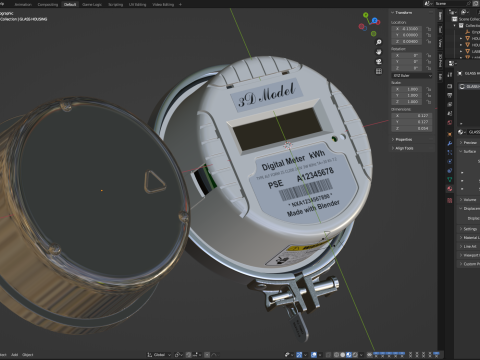
Task: Open the Global transform orientation dropdown
Action: pos(159,355)
